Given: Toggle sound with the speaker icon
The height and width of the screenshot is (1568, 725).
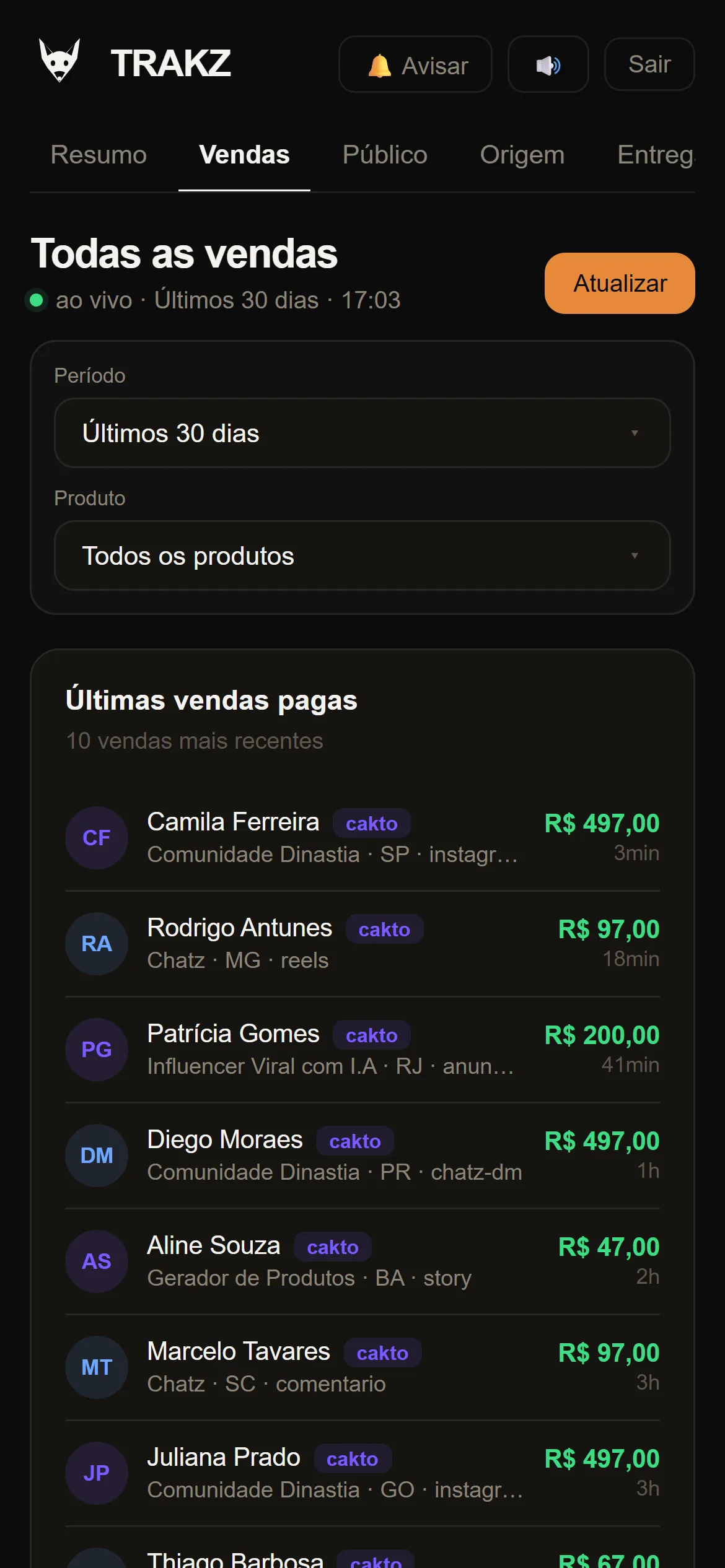Looking at the screenshot, I should click(x=548, y=64).
